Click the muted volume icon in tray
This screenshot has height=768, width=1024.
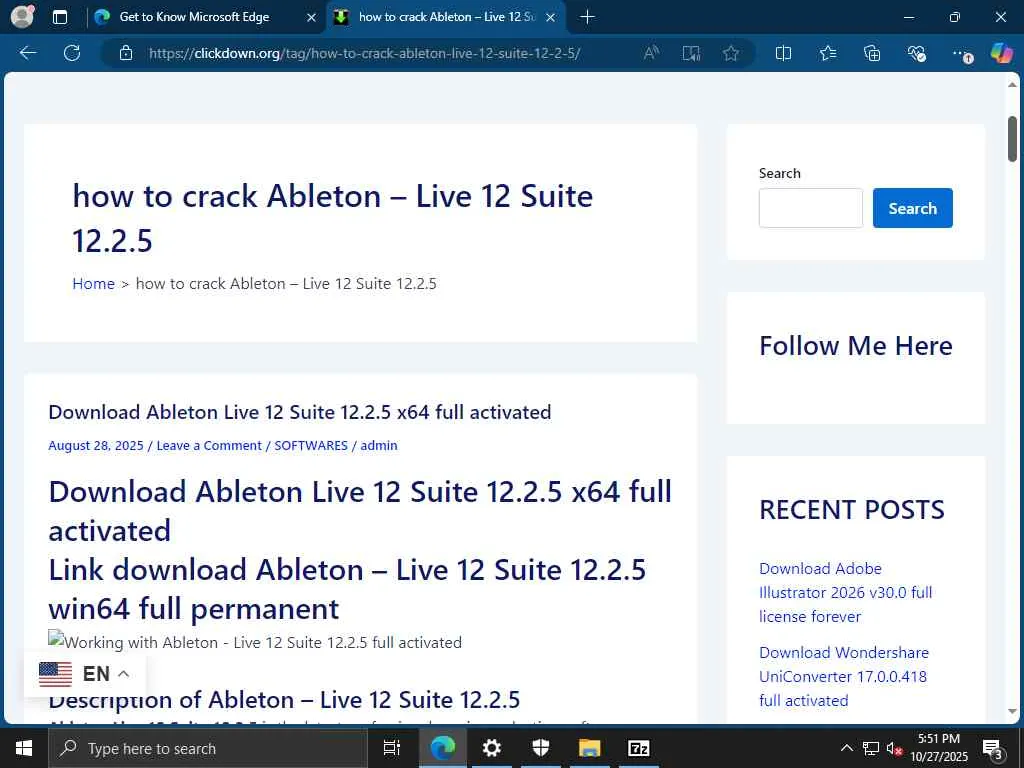click(894, 748)
